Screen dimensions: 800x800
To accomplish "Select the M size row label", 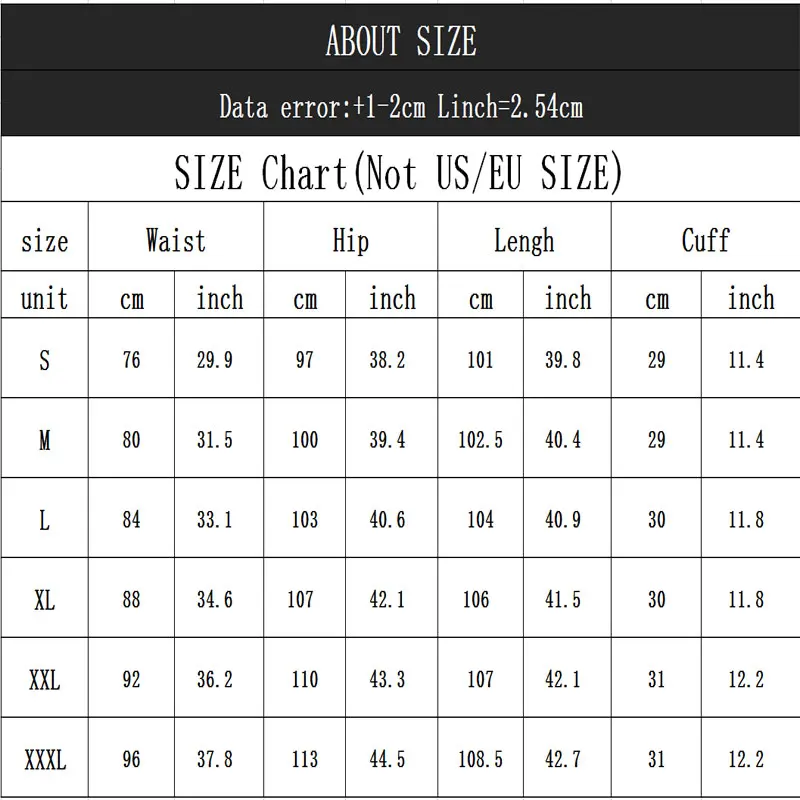I will click(x=44, y=440).
